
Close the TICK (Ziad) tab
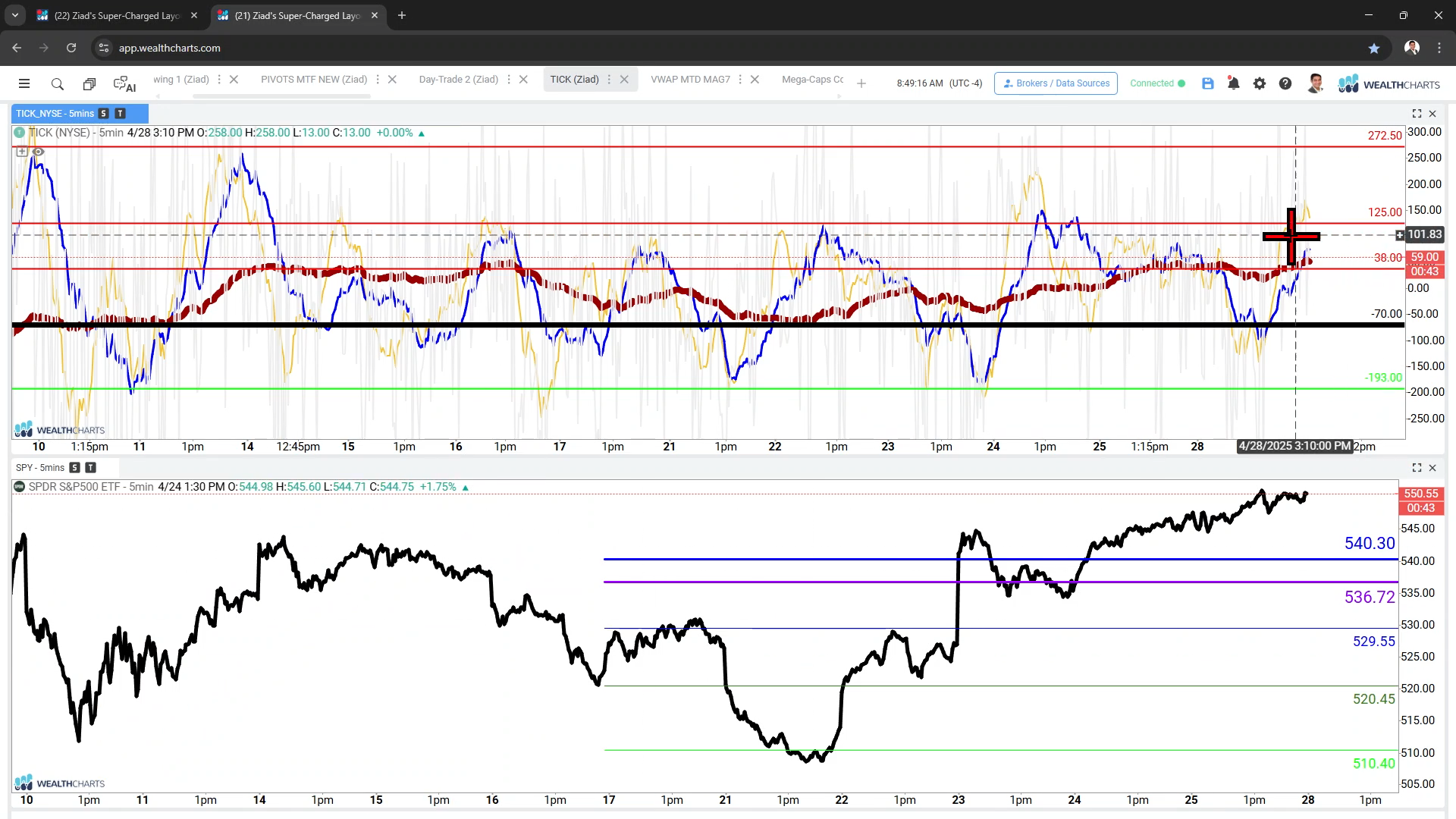tap(624, 80)
